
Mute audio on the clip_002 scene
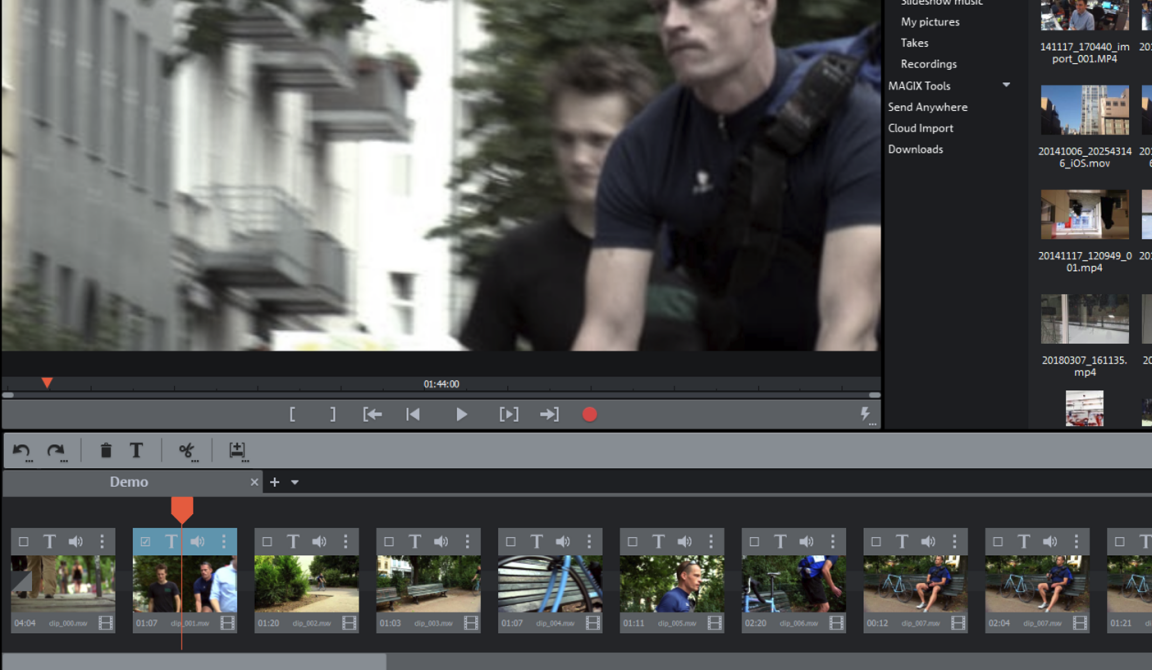point(319,542)
